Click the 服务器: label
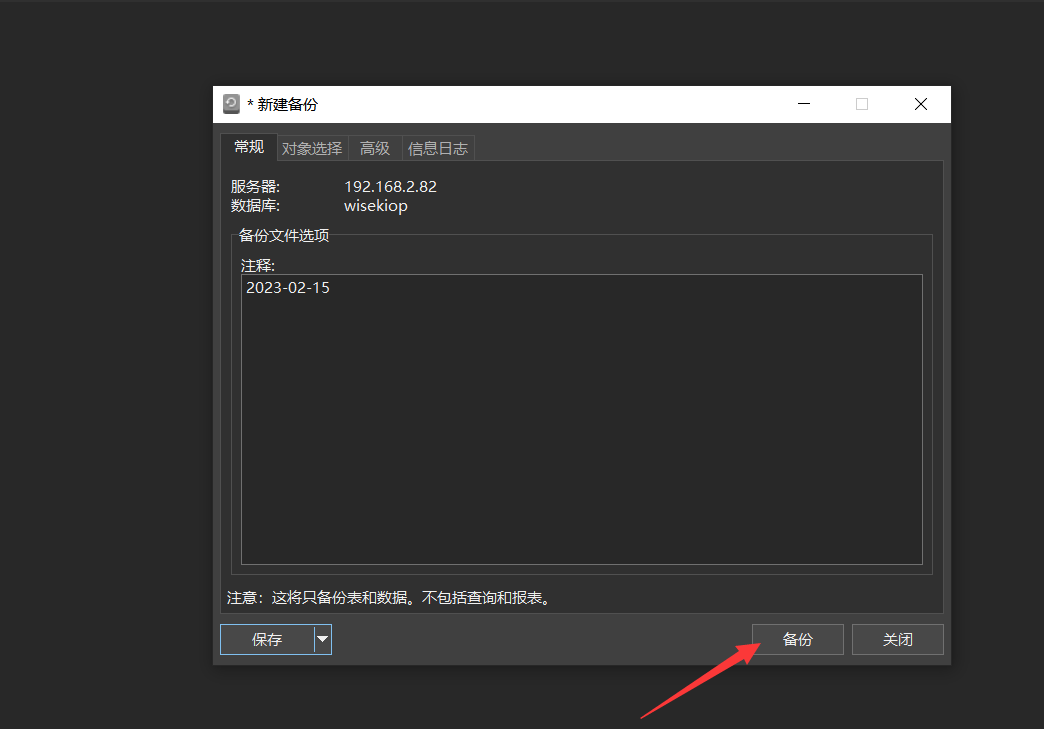The width and height of the screenshot is (1044, 729). (255, 186)
